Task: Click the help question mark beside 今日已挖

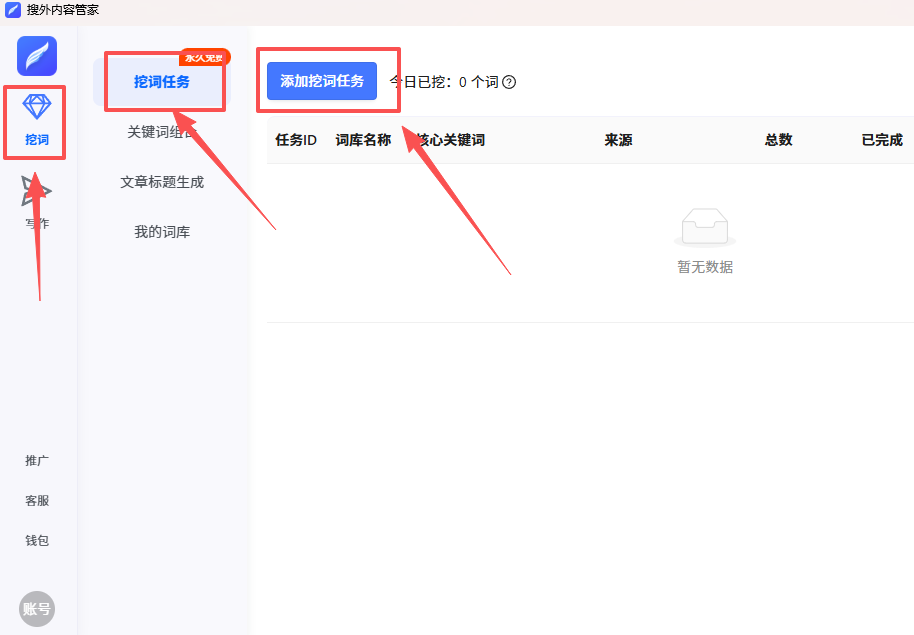Action: (509, 82)
